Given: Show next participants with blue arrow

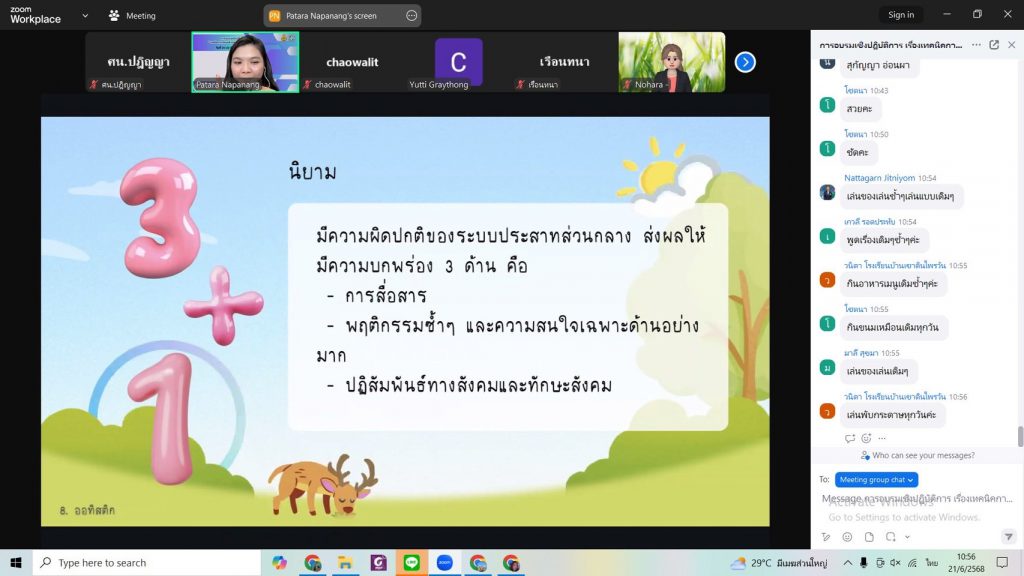Looking at the screenshot, I should [x=745, y=62].
